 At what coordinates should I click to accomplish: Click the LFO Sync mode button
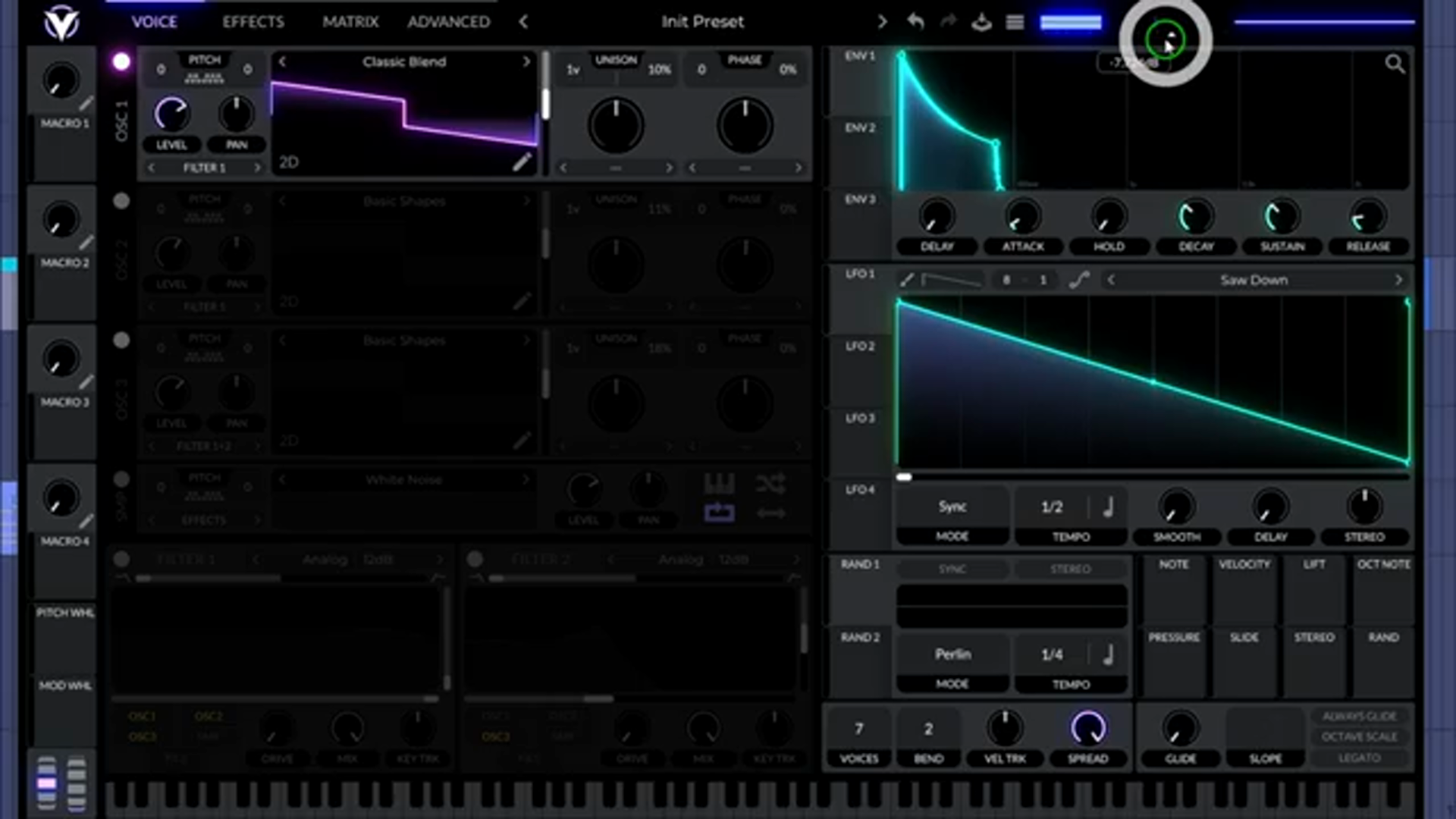pos(952,507)
